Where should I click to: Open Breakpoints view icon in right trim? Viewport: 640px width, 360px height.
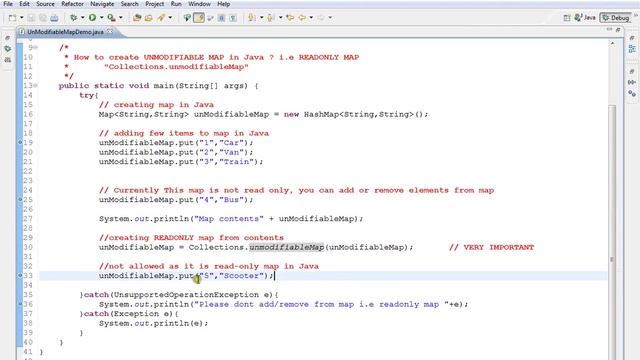click(x=632, y=94)
